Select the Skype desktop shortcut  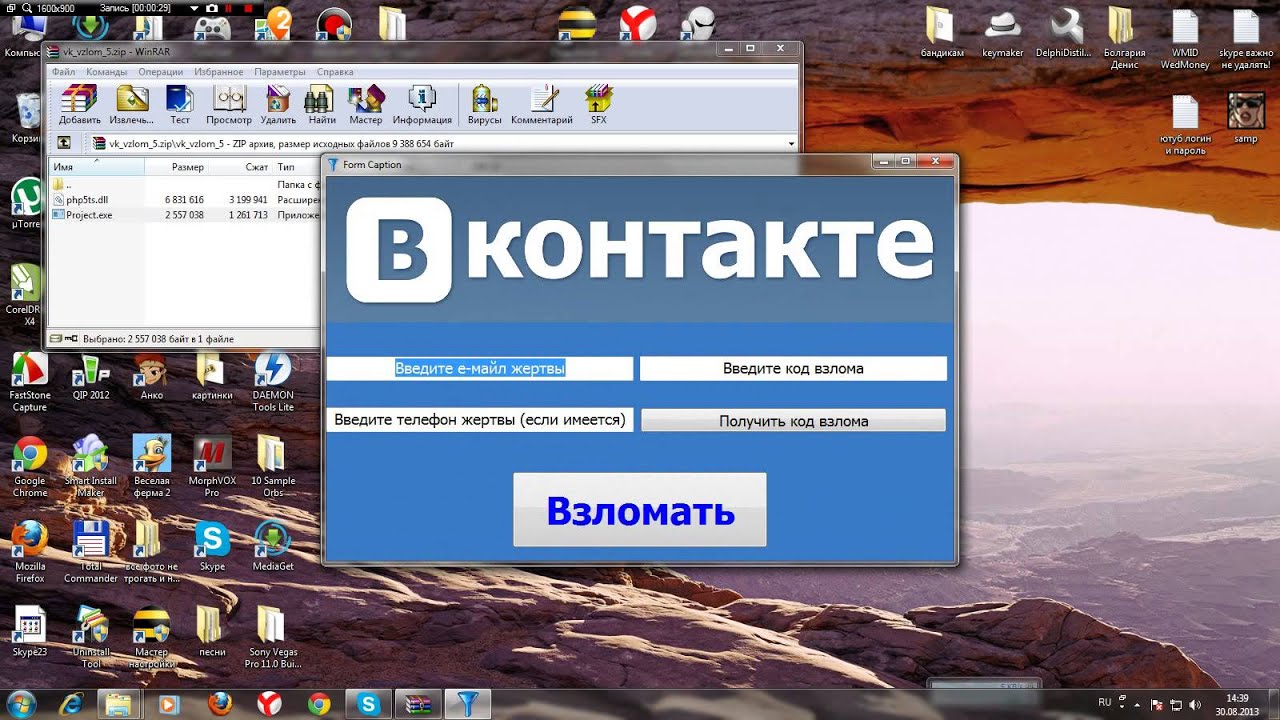click(x=212, y=546)
